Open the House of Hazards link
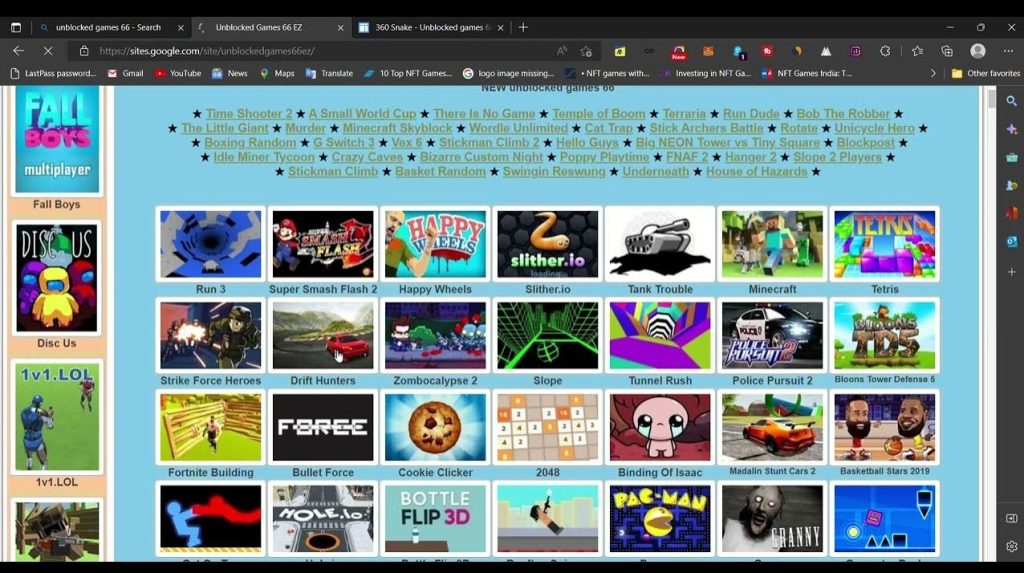 pos(756,171)
